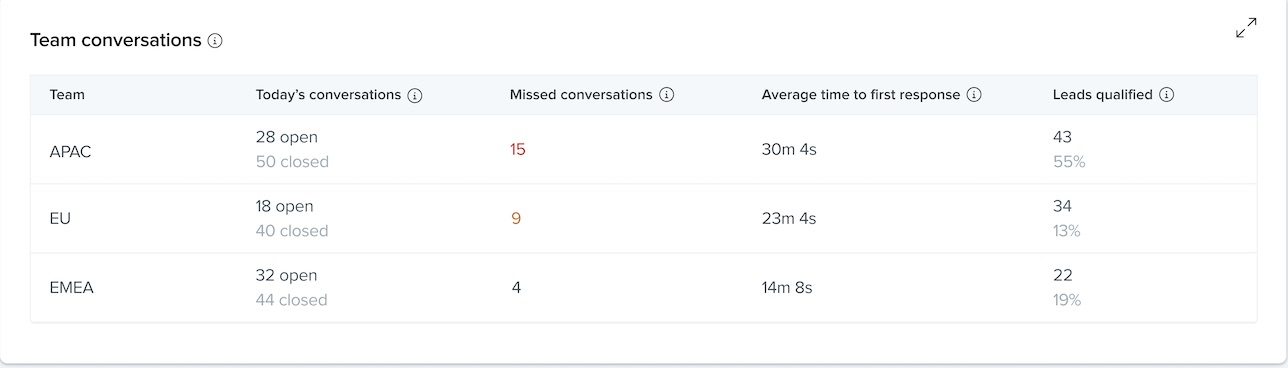Select the EMEA team name
The height and width of the screenshot is (368, 1288).
click(x=71, y=288)
